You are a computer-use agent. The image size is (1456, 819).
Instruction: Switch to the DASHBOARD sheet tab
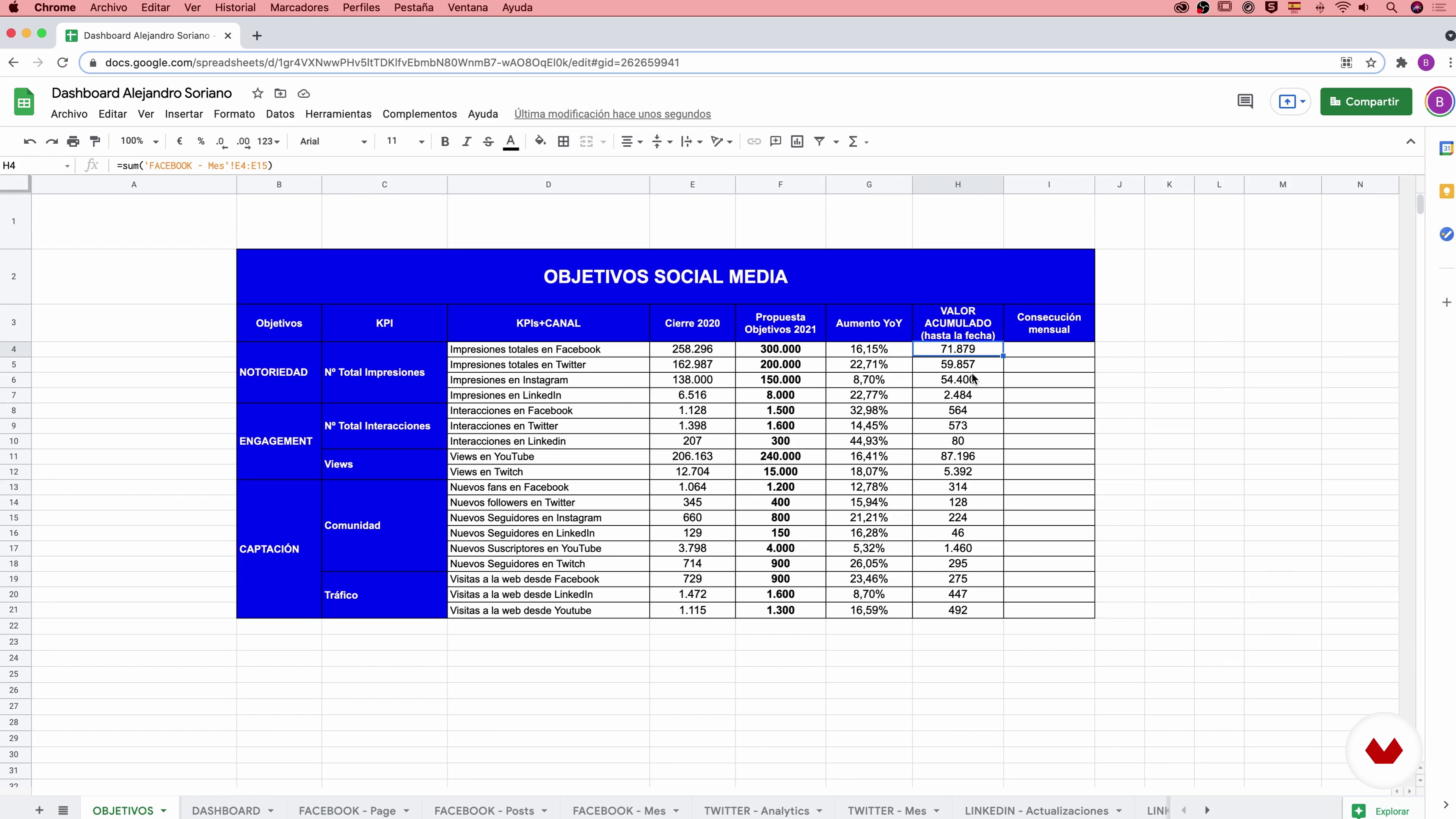tap(226, 811)
